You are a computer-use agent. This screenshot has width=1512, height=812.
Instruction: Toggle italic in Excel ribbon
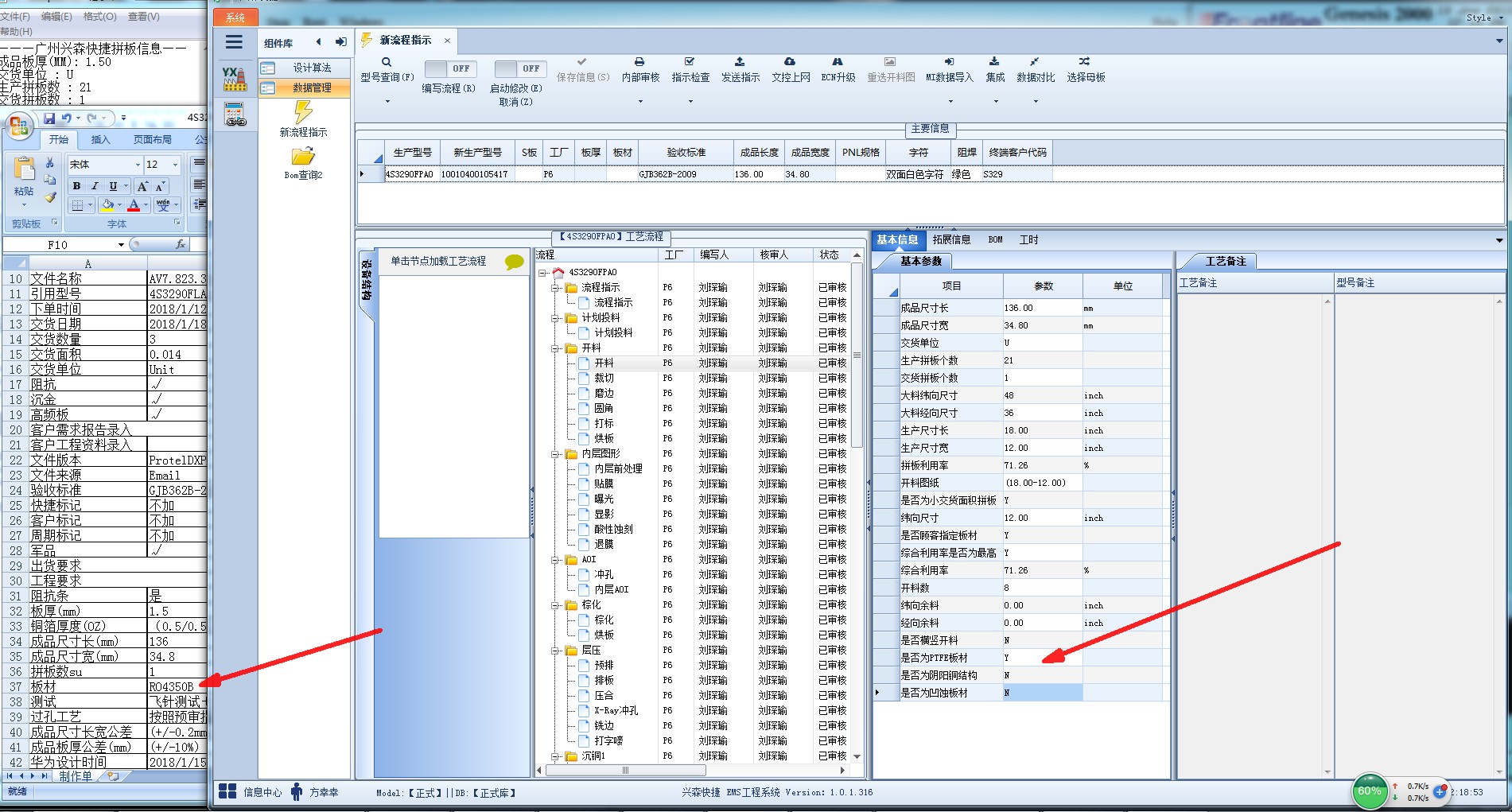click(x=95, y=186)
